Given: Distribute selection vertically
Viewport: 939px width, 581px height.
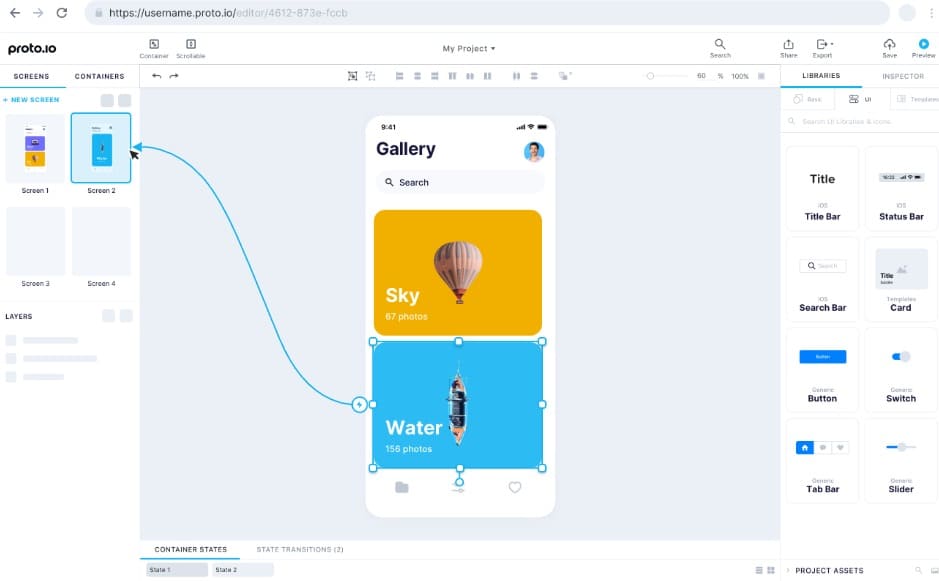Looking at the screenshot, I should click(x=534, y=76).
